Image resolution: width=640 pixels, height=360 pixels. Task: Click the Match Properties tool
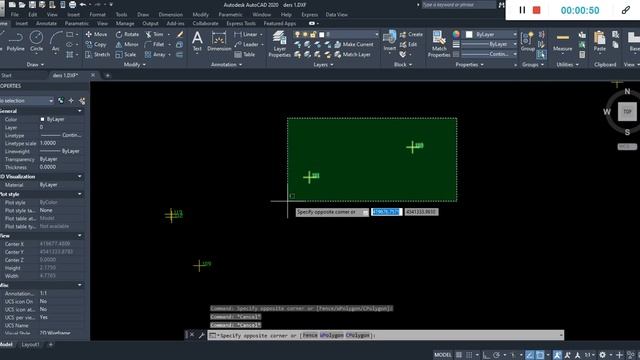(x=439, y=44)
